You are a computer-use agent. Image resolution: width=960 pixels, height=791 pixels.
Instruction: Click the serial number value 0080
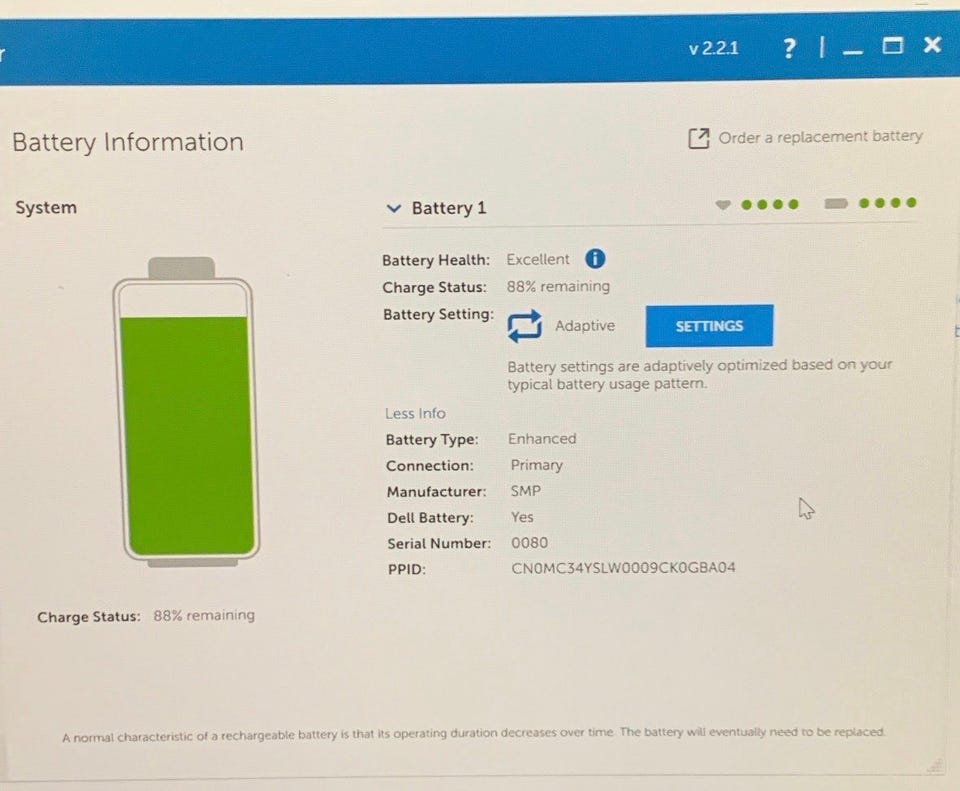(530, 542)
